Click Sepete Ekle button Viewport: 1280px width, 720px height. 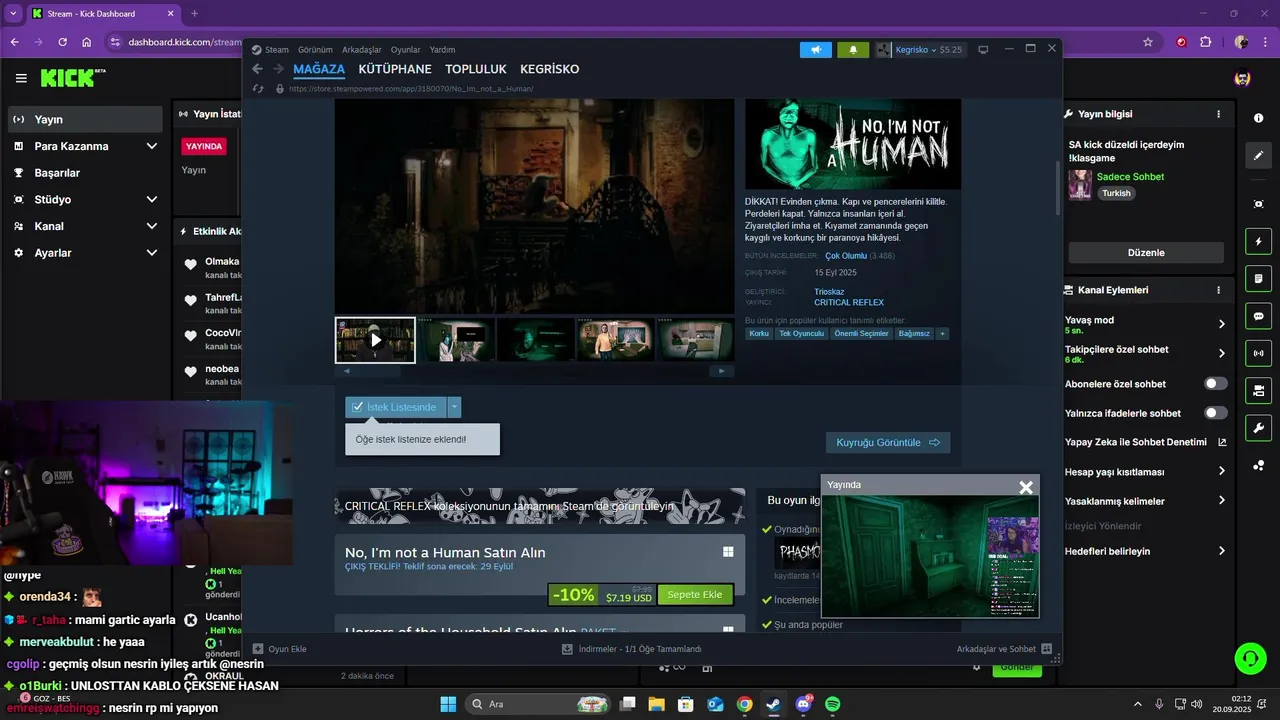(695, 595)
